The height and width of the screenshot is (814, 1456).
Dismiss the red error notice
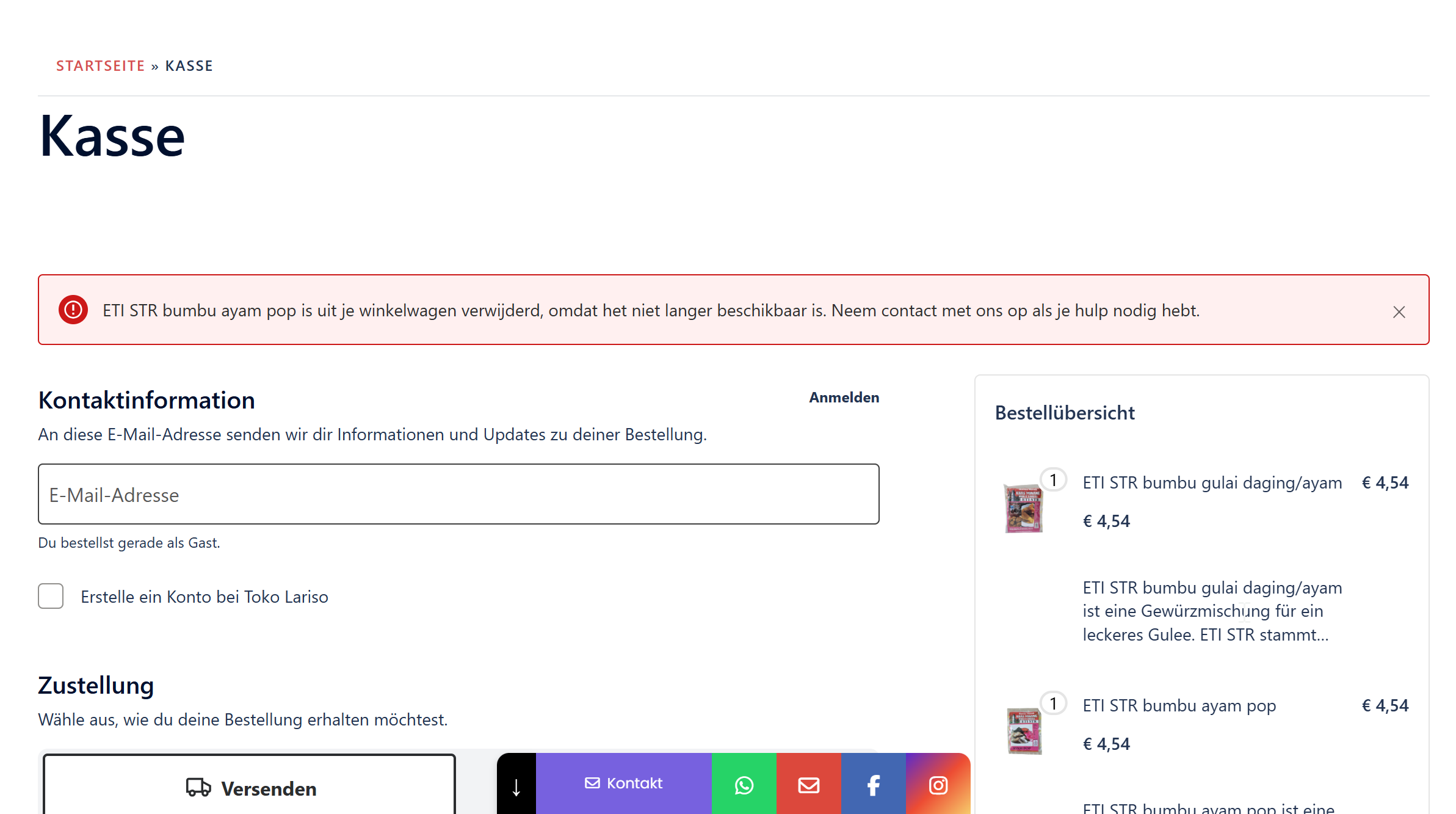[x=1399, y=312]
